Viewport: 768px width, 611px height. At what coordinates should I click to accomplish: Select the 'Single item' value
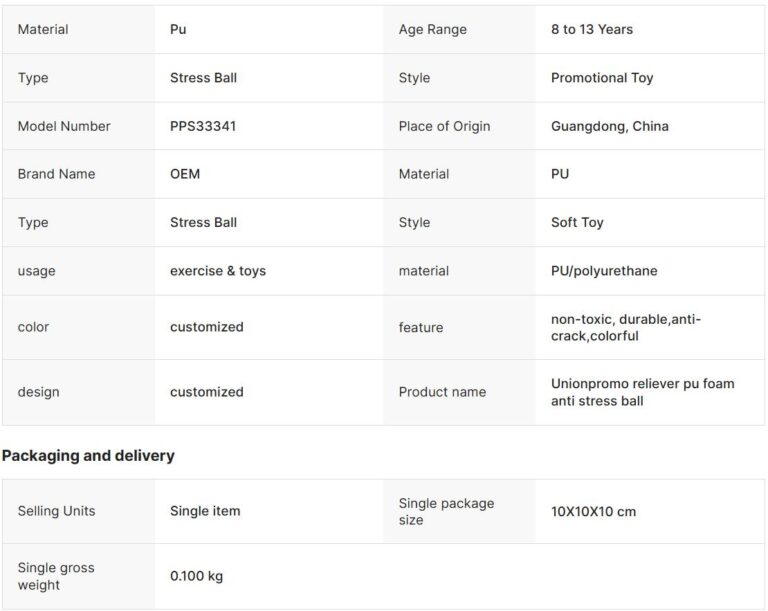205,511
